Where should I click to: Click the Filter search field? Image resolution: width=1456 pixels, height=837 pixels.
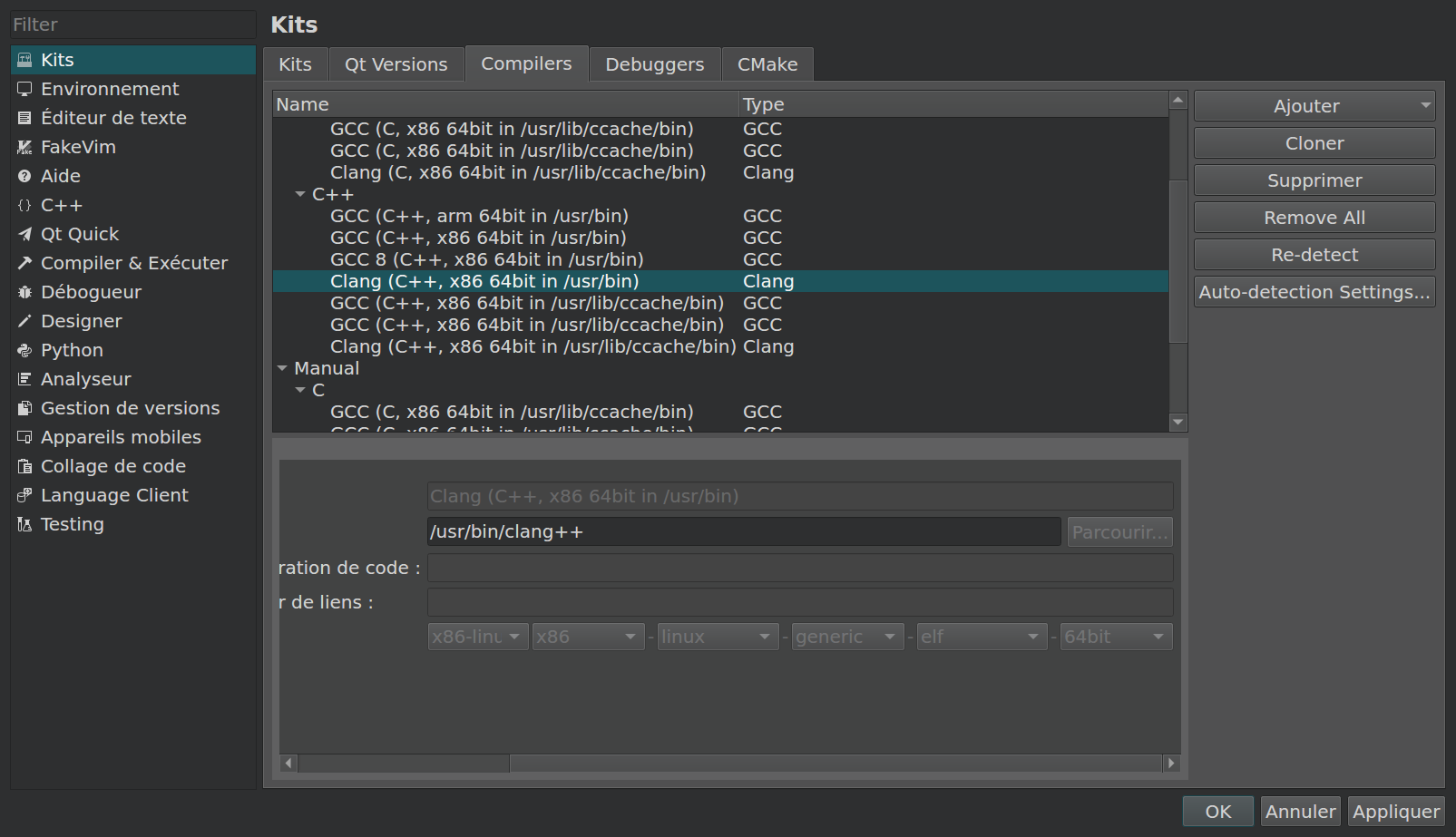pyautogui.click(x=132, y=24)
